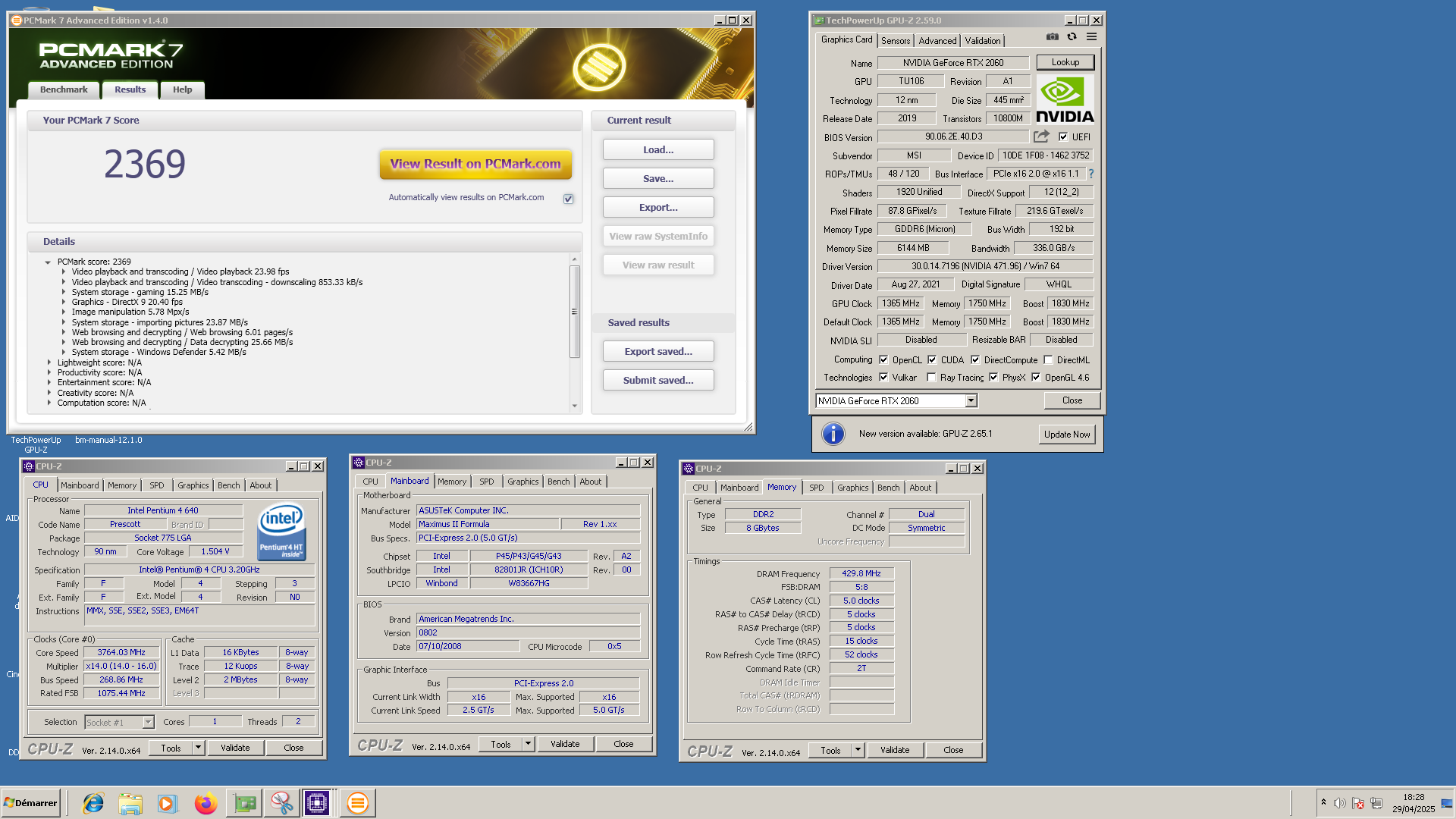Take a GPU-Z screenshot with camera icon

tap(1052, 36)
